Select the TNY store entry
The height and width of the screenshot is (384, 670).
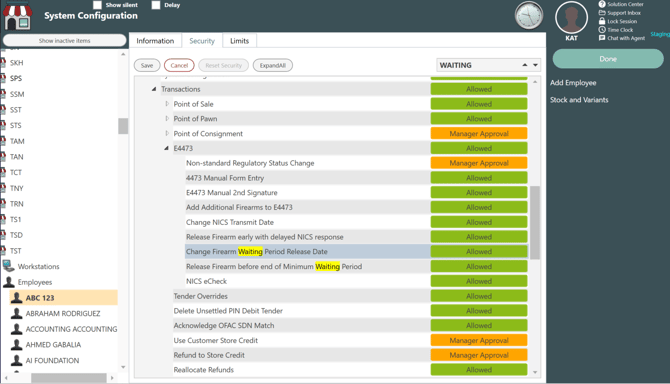point(17,188)
